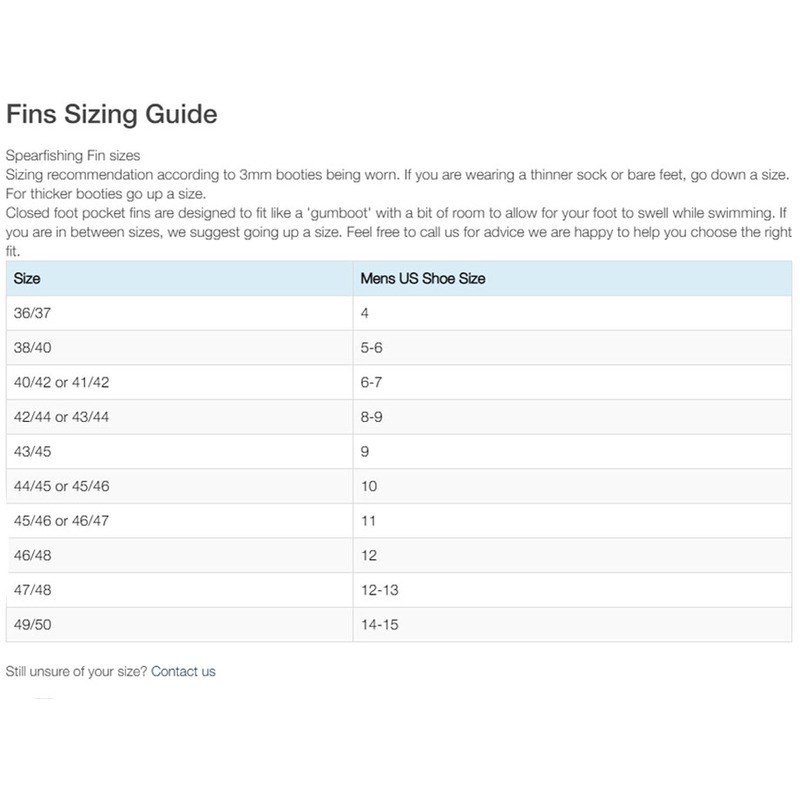Click the 44/45 or 45/46 size cell
The image size is (800, 800).
click(x=62, y=487)
